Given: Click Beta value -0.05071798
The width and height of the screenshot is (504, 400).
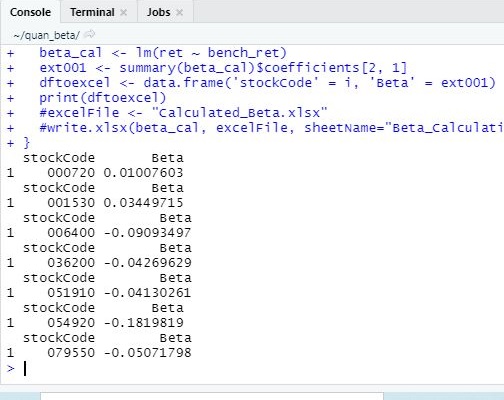Looking at the screenshot, I should [x=147, y=353].
